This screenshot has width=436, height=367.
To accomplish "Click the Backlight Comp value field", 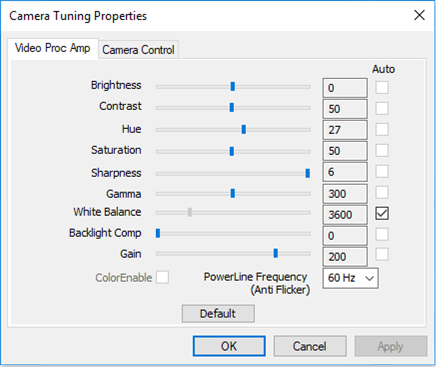I will (345, 236).
